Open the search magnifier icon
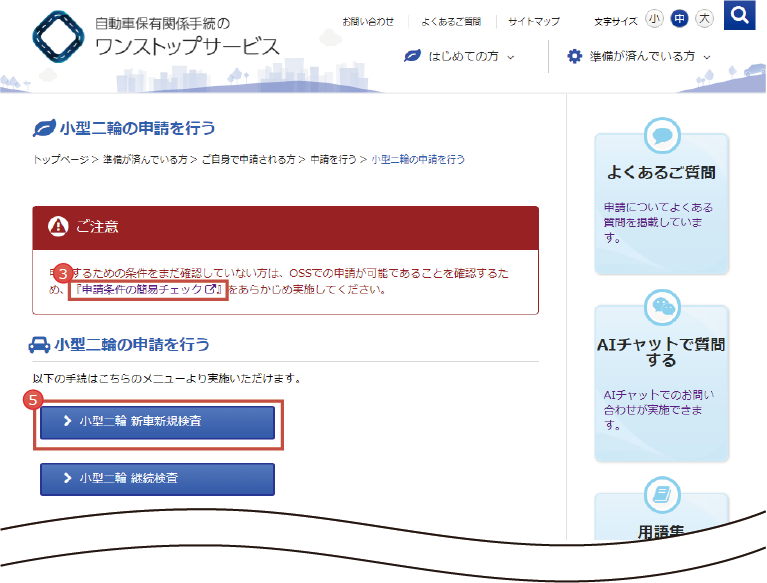The image size is (767, 583). (x=739, y=15)
